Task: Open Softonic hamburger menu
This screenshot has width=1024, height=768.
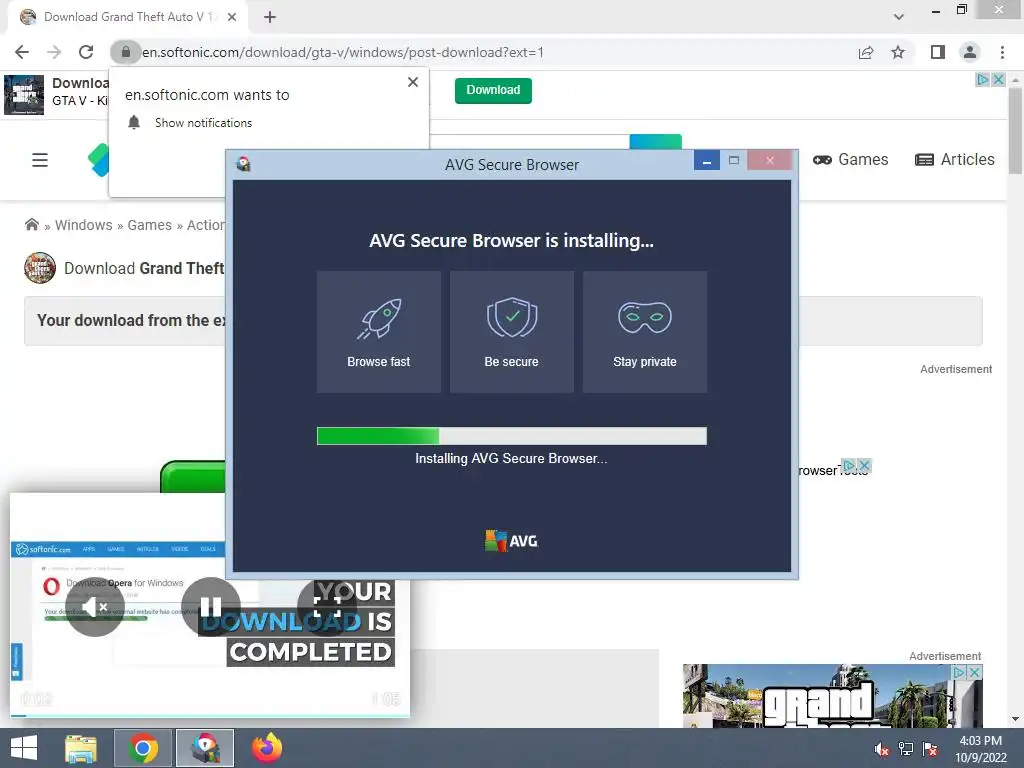Action: point(40,160)
